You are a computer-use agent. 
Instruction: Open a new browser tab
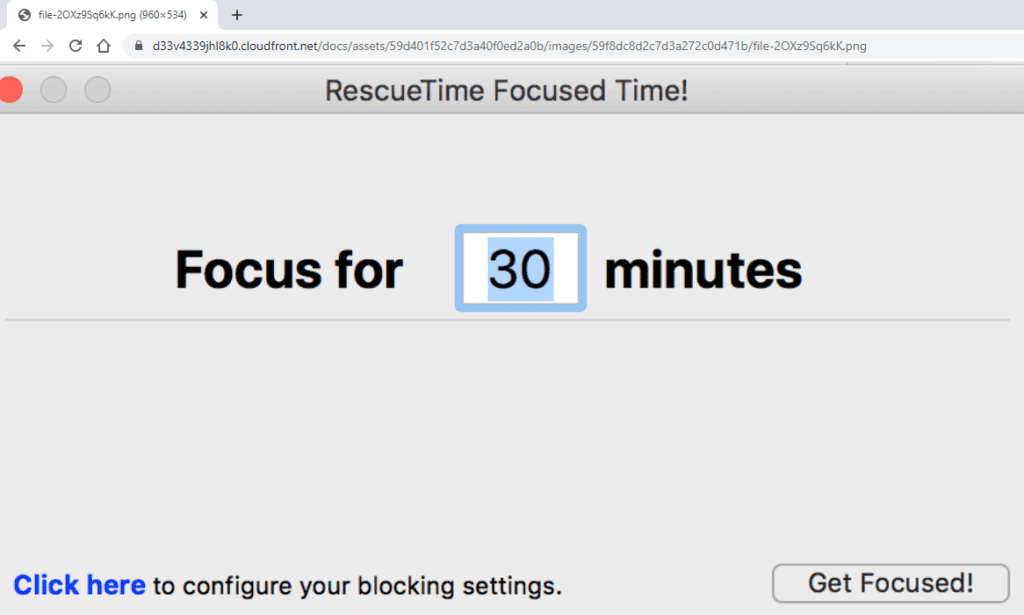(x=236, y=15)
